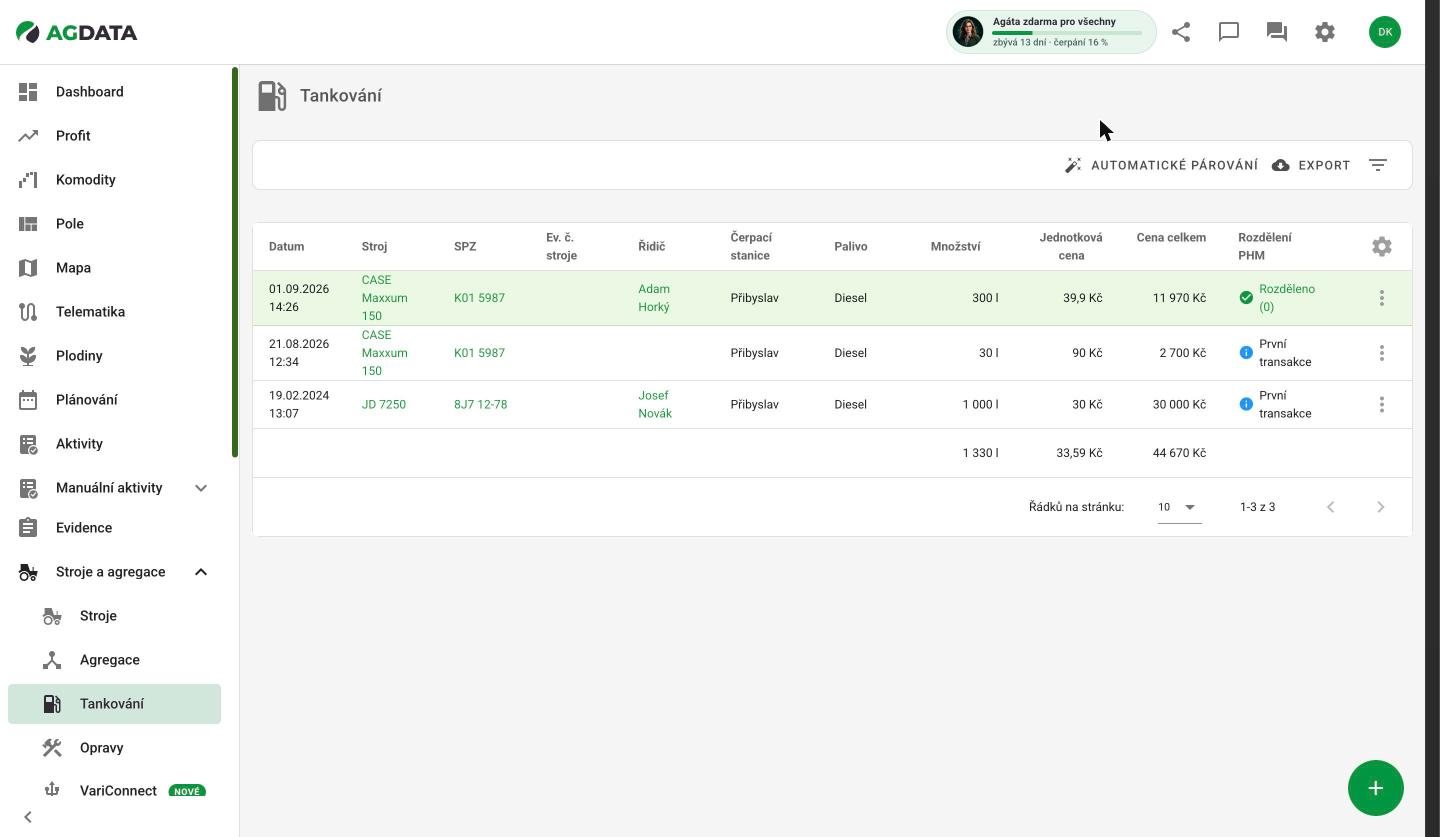Screen dimensions: 1440x837
Task: Select Opravy under Stroje a agregace
Action: (114, 748)
